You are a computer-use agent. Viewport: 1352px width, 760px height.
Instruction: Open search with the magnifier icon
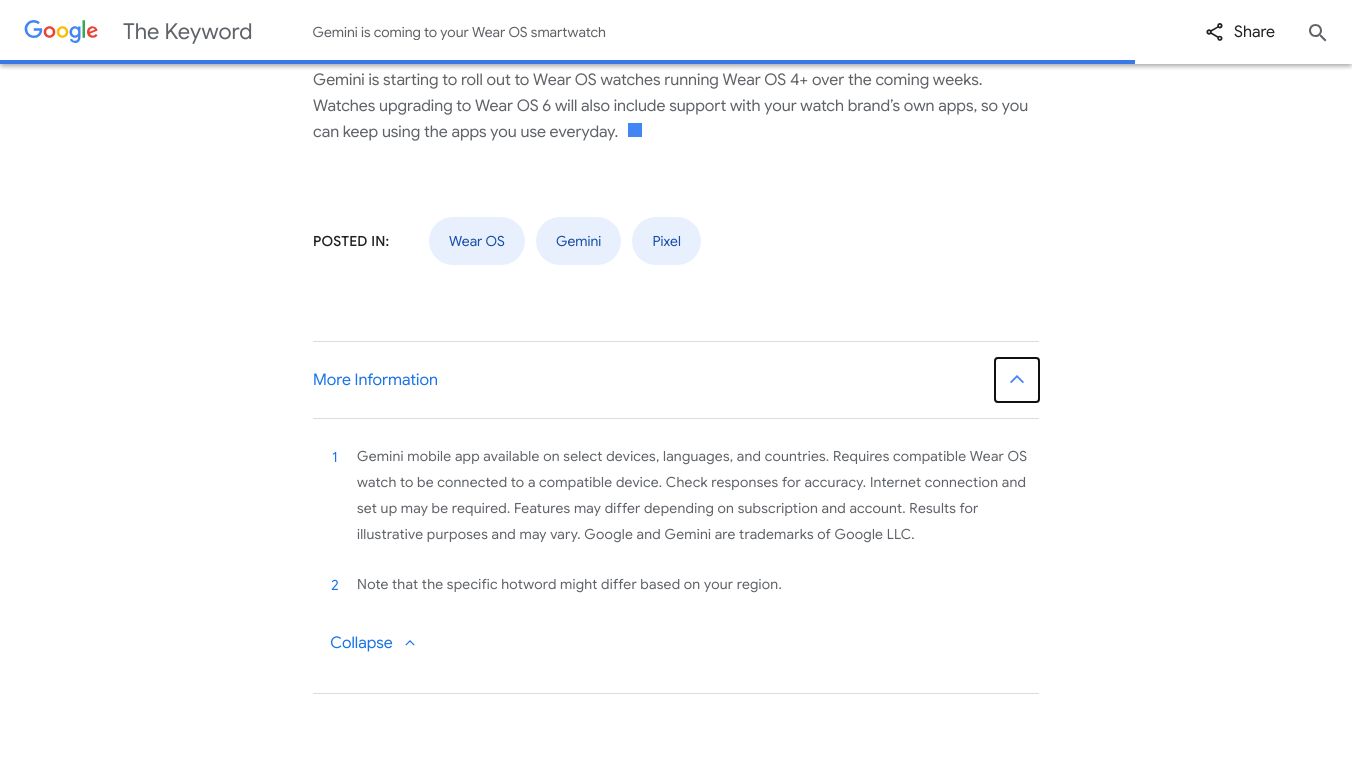(1317, 33)
